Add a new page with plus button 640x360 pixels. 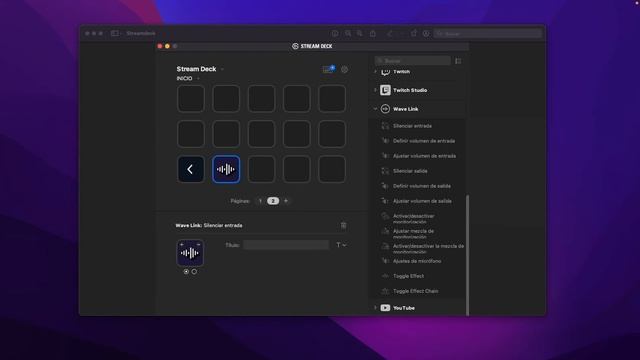286,201
